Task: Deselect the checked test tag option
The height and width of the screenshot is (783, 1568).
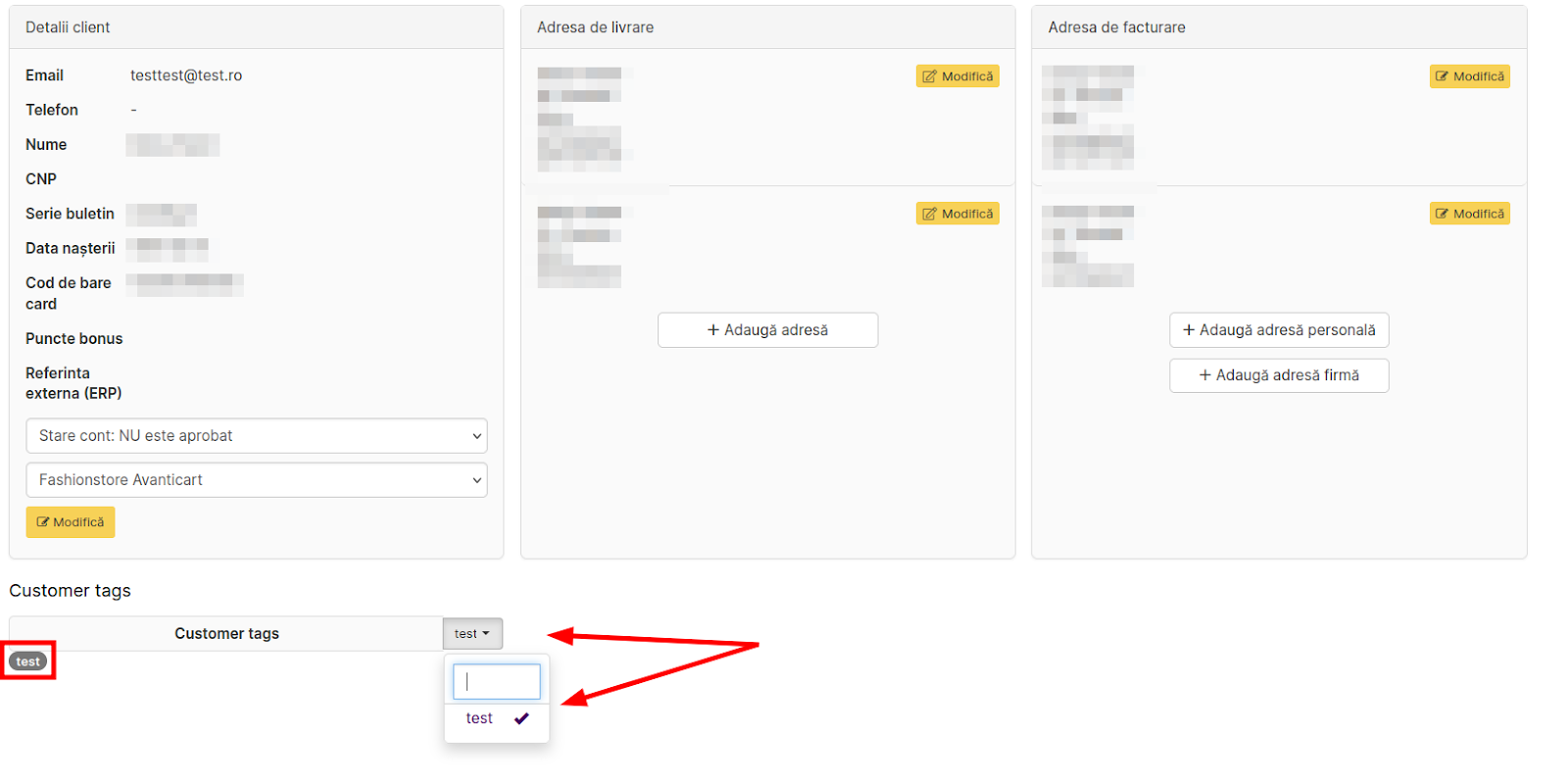Action: pos(479,718)
